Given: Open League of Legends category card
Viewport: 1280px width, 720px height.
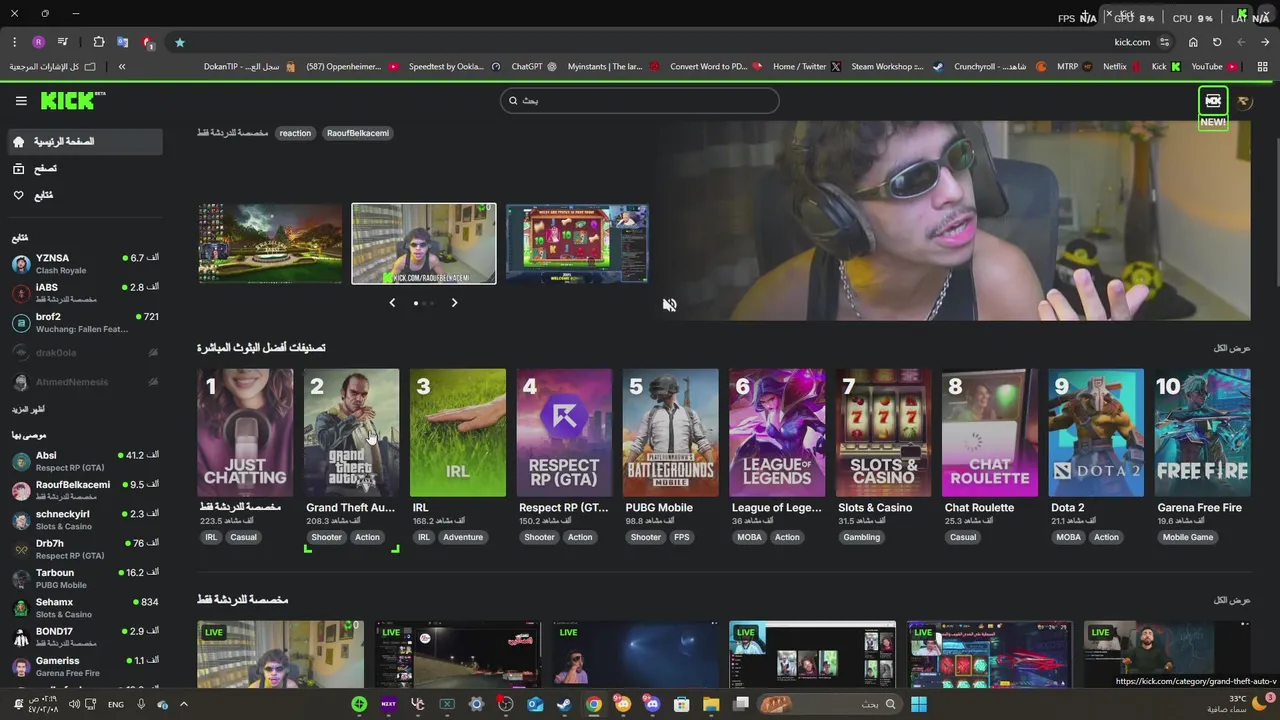Looking at the screenshot, I should (x=777, y=433).
